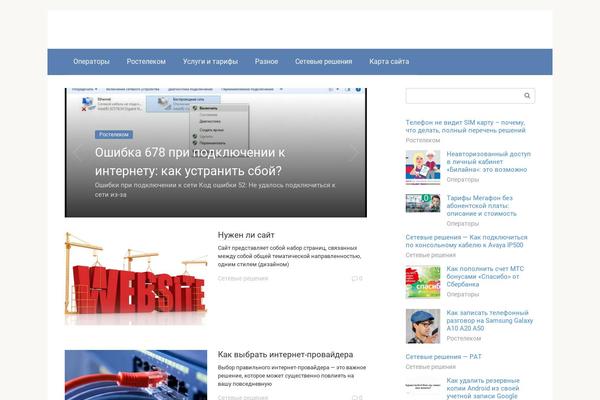600x400 pixels.
Task: Click Сетевые решения category under Avaya article
Action: point(430,255)
